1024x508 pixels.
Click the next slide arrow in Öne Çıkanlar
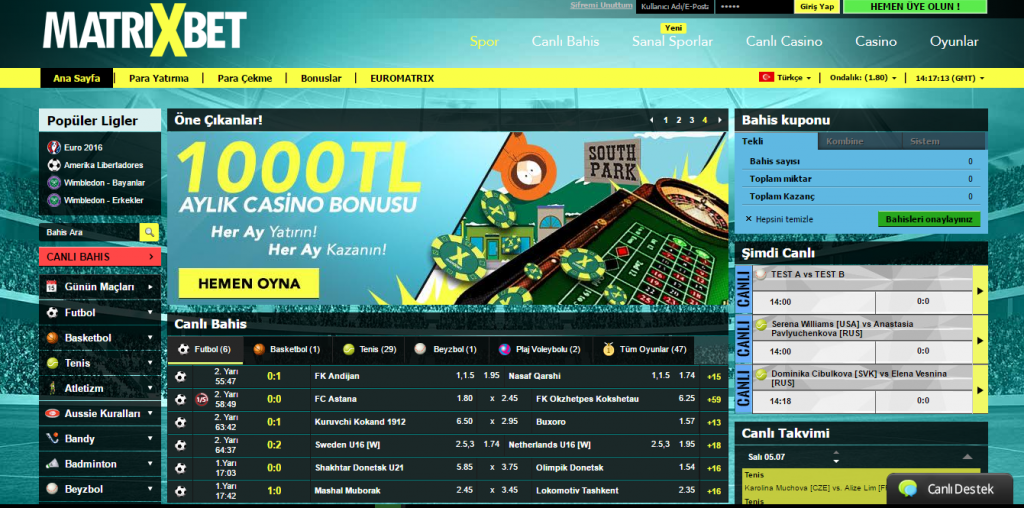(x=720, y=120)
